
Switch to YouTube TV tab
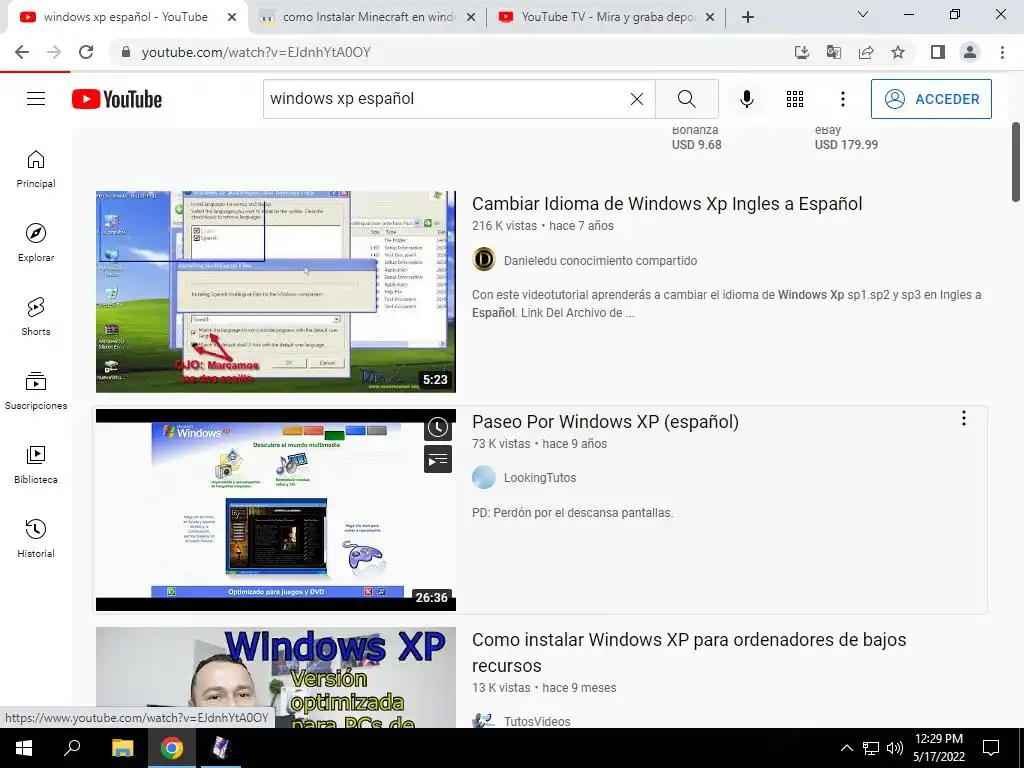(607, 18)
